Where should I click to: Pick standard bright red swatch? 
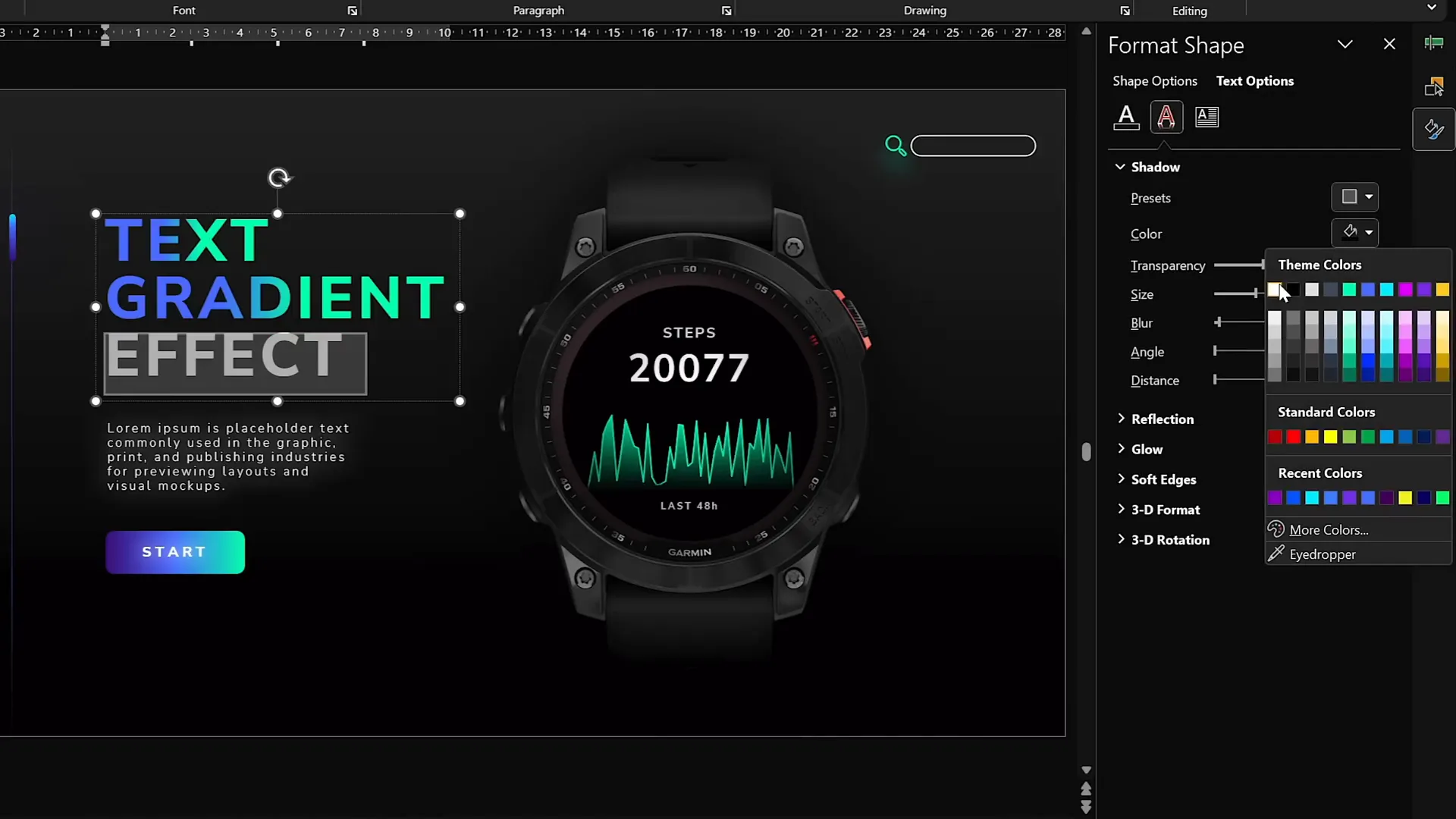tap(1293, 437)
